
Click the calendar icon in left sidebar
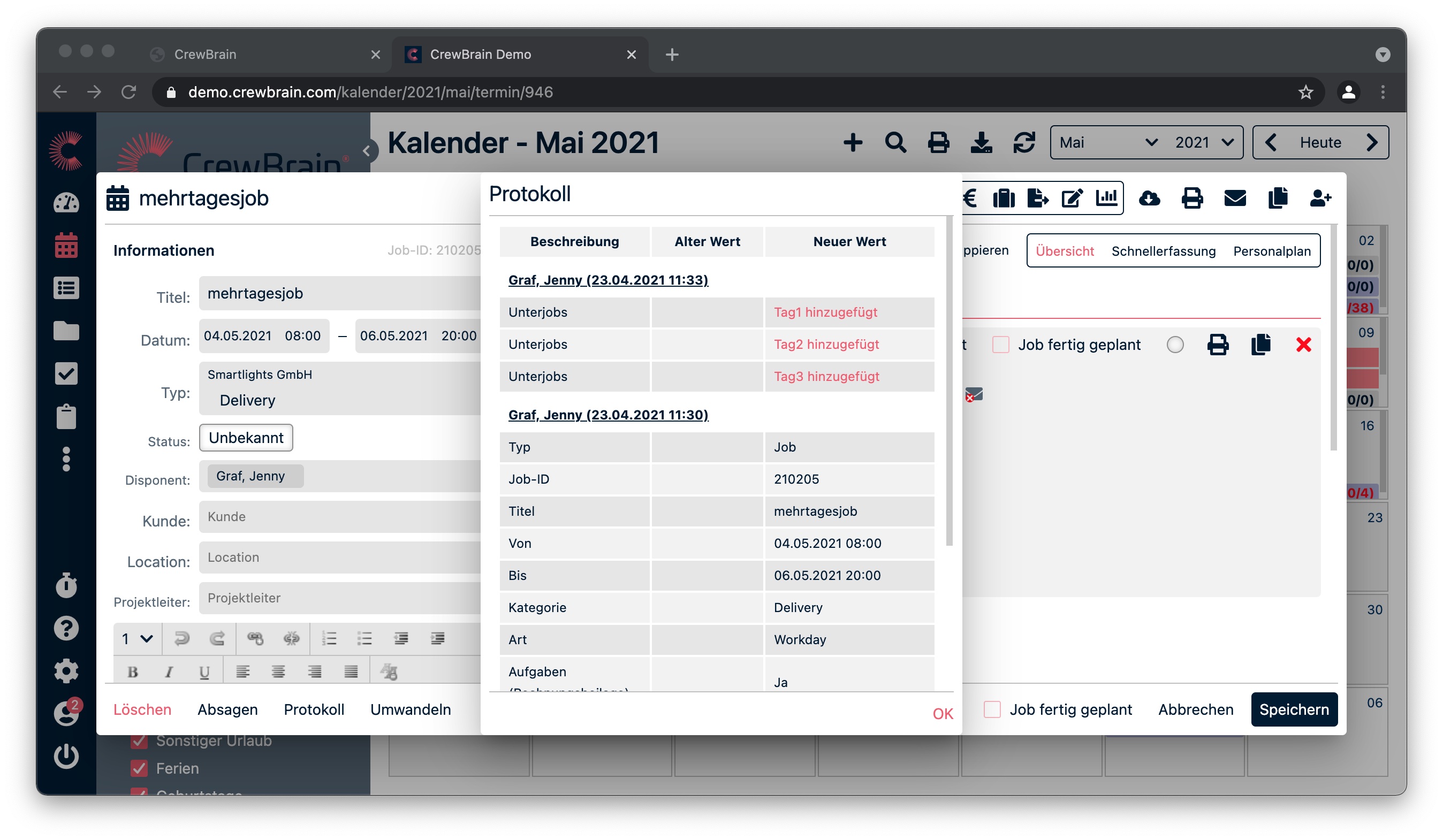[66, 246]
